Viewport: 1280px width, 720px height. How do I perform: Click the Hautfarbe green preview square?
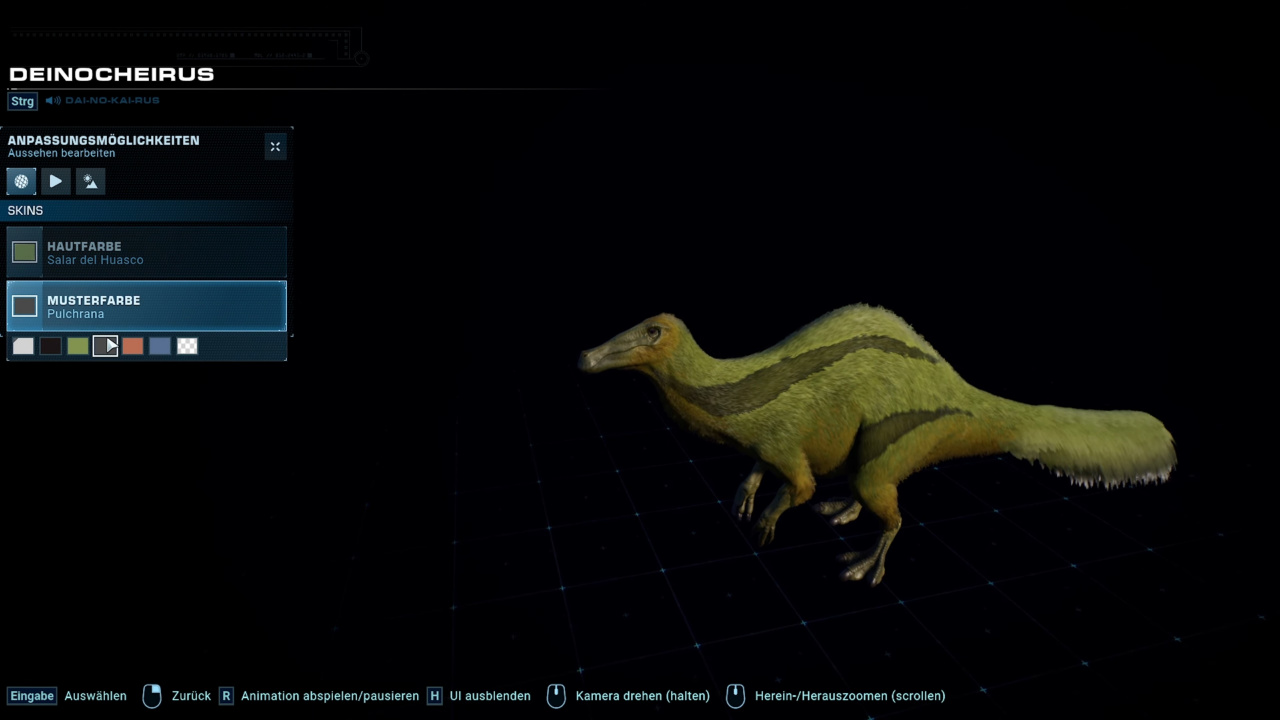click(x=25, y=252)
